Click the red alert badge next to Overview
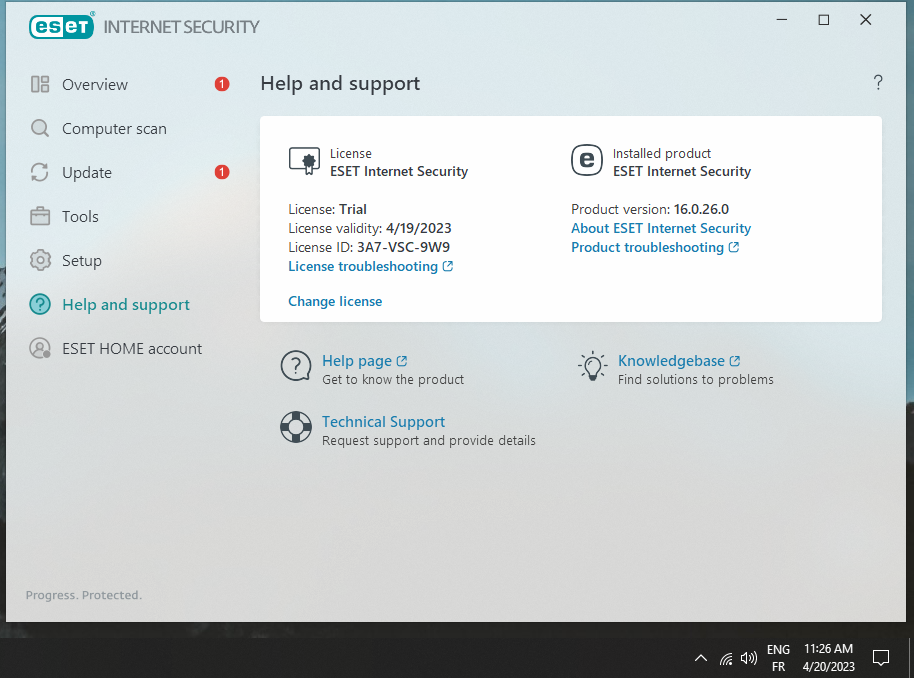 pyautogui.click(x=222, y=85)
